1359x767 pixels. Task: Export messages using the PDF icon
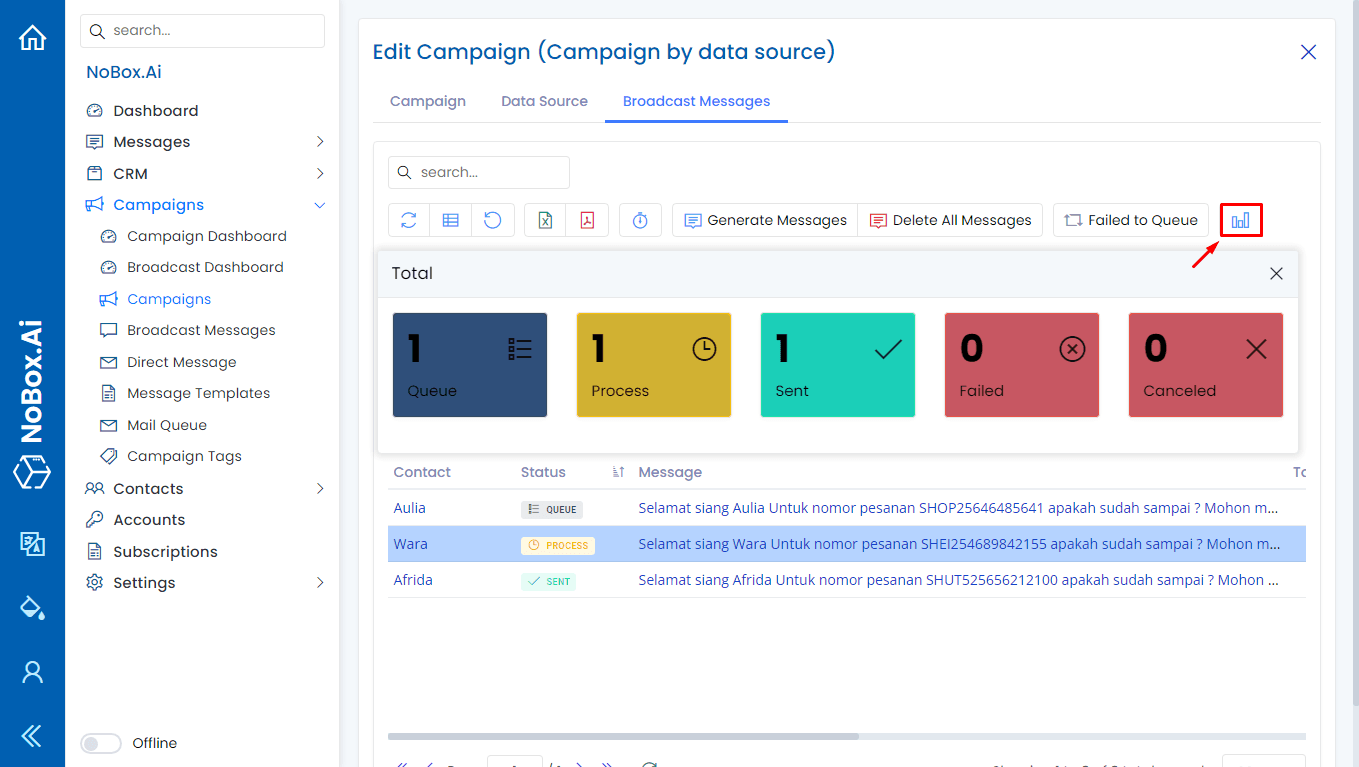[x=588, y=219]
